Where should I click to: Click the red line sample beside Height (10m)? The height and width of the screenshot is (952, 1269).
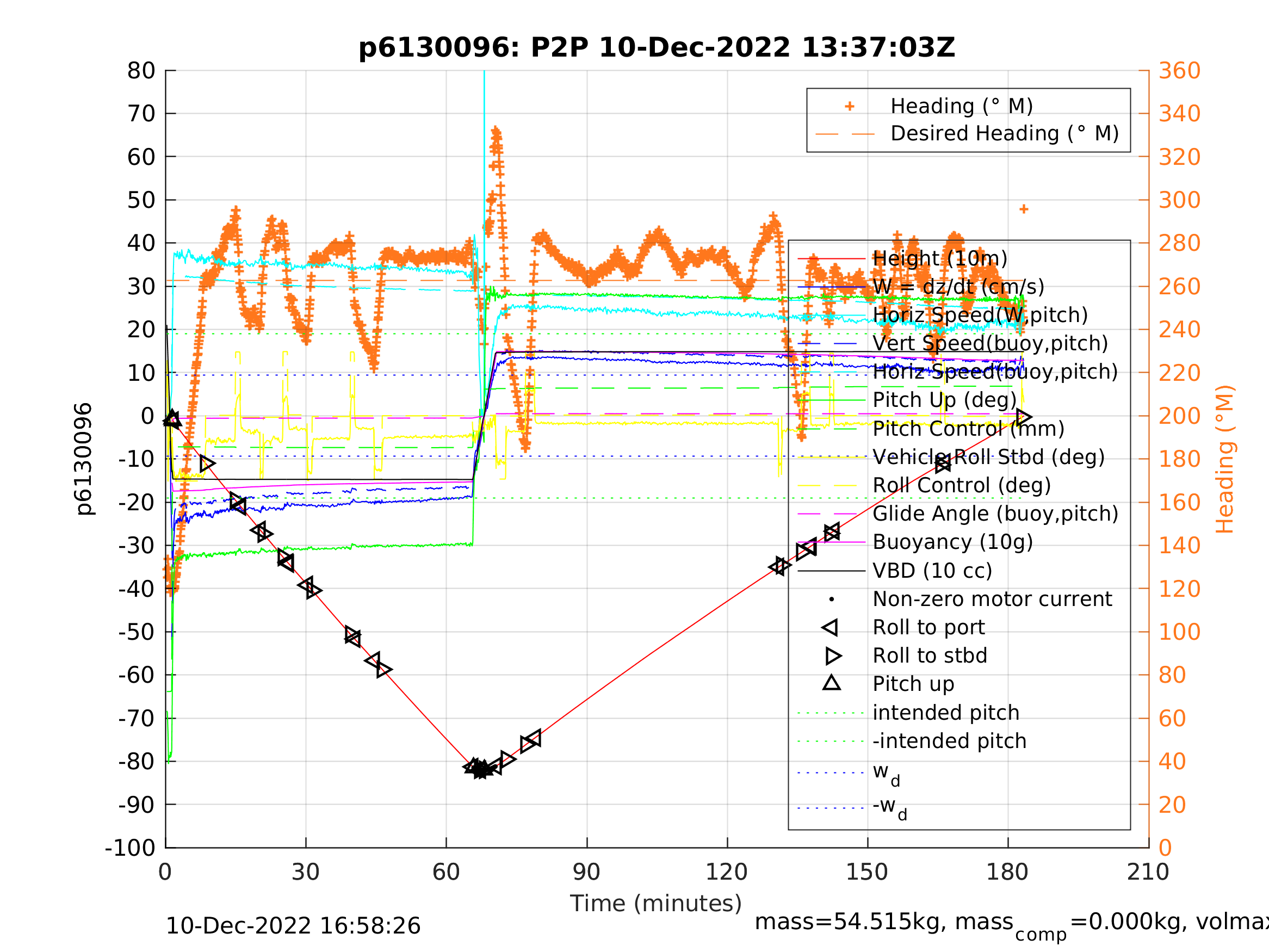click(x=831, y=259)
